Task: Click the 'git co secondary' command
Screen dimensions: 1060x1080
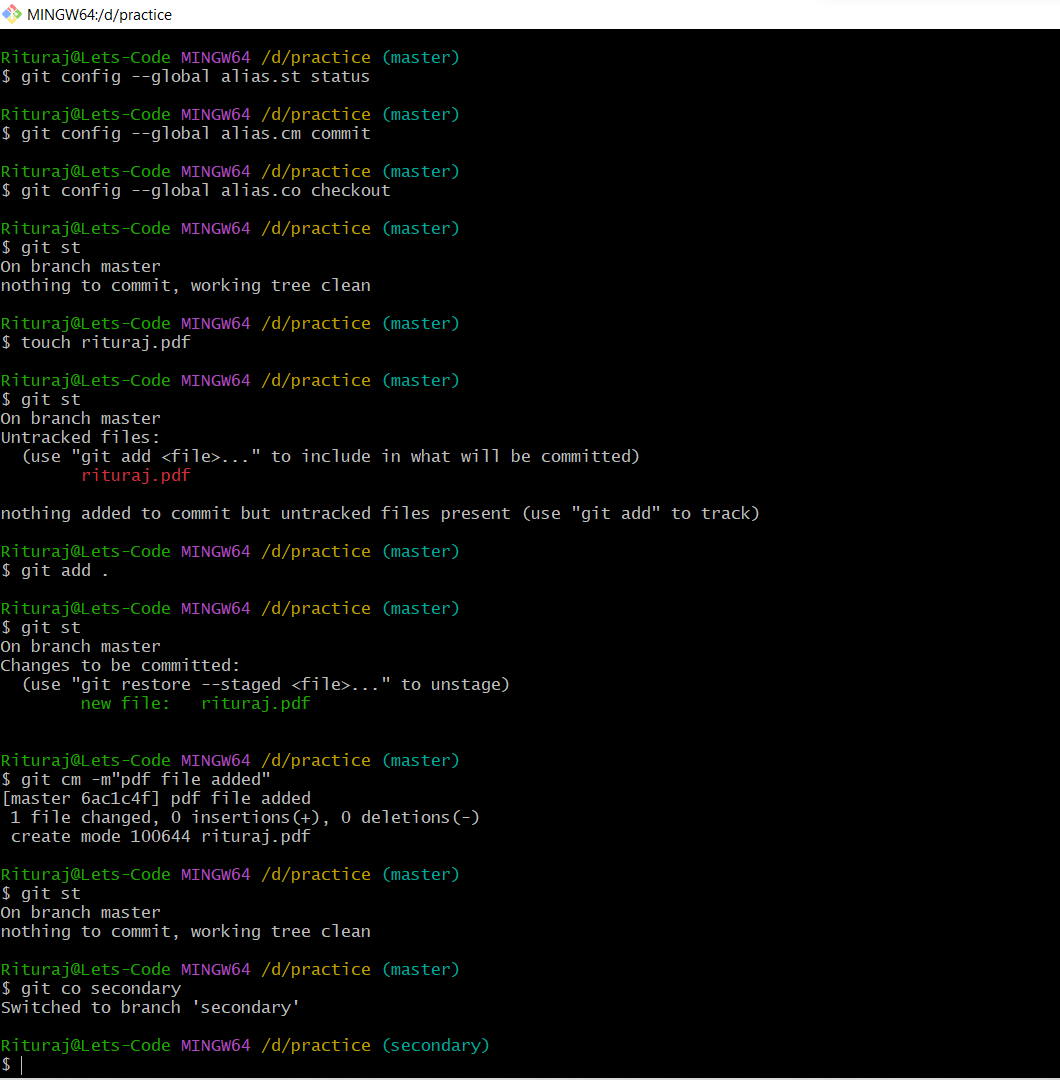Action: (x=101, y=989)
